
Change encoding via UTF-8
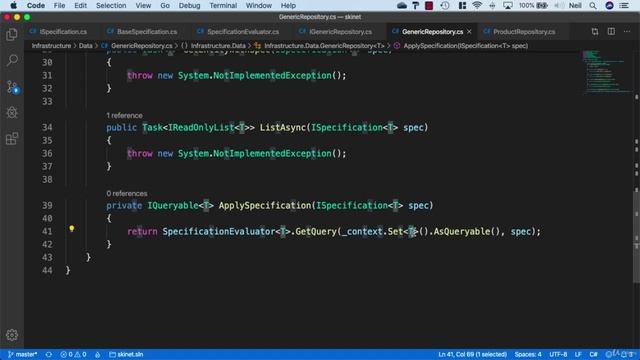[x=558, y=354]
